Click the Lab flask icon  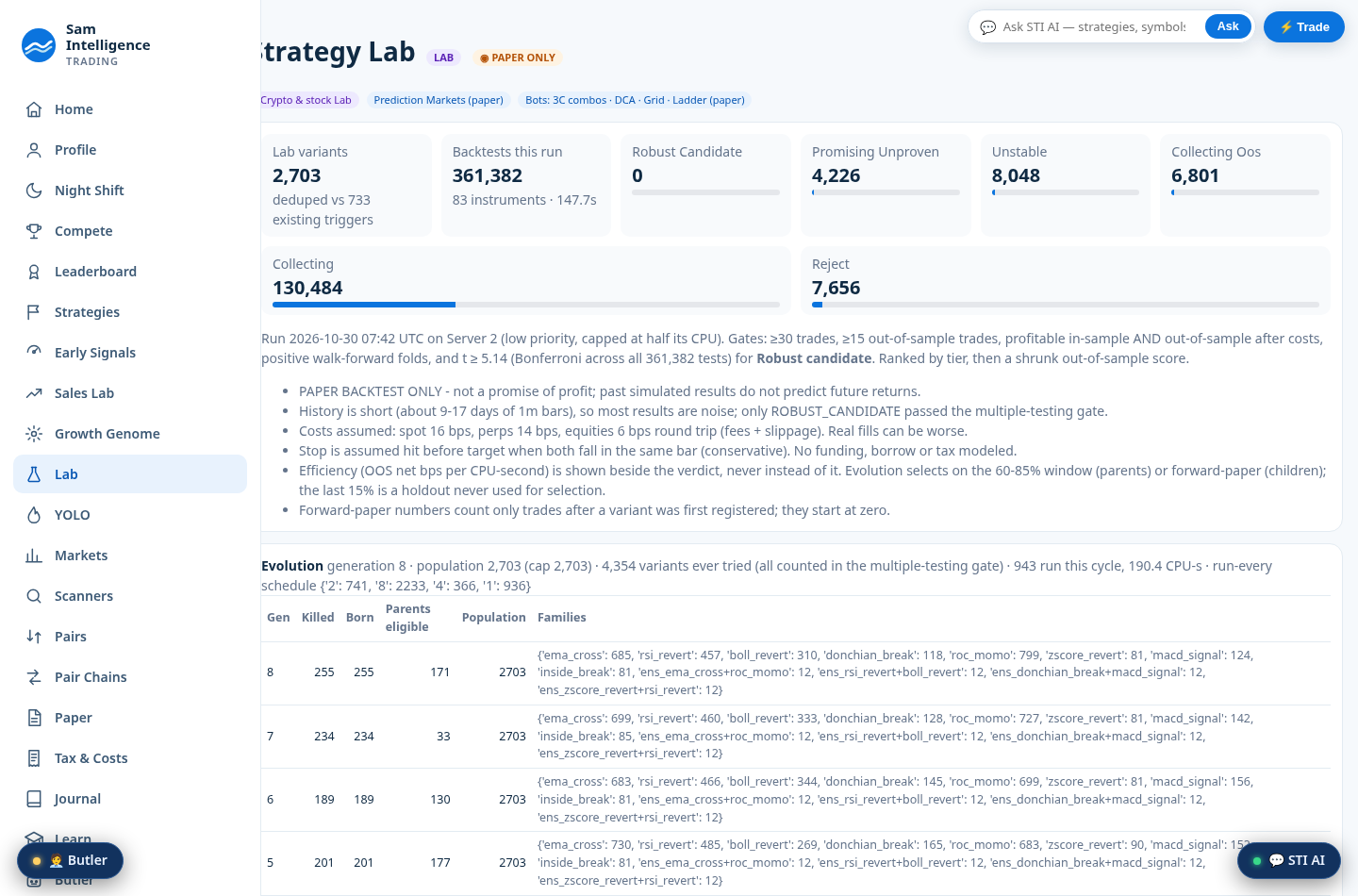[34, 474]
